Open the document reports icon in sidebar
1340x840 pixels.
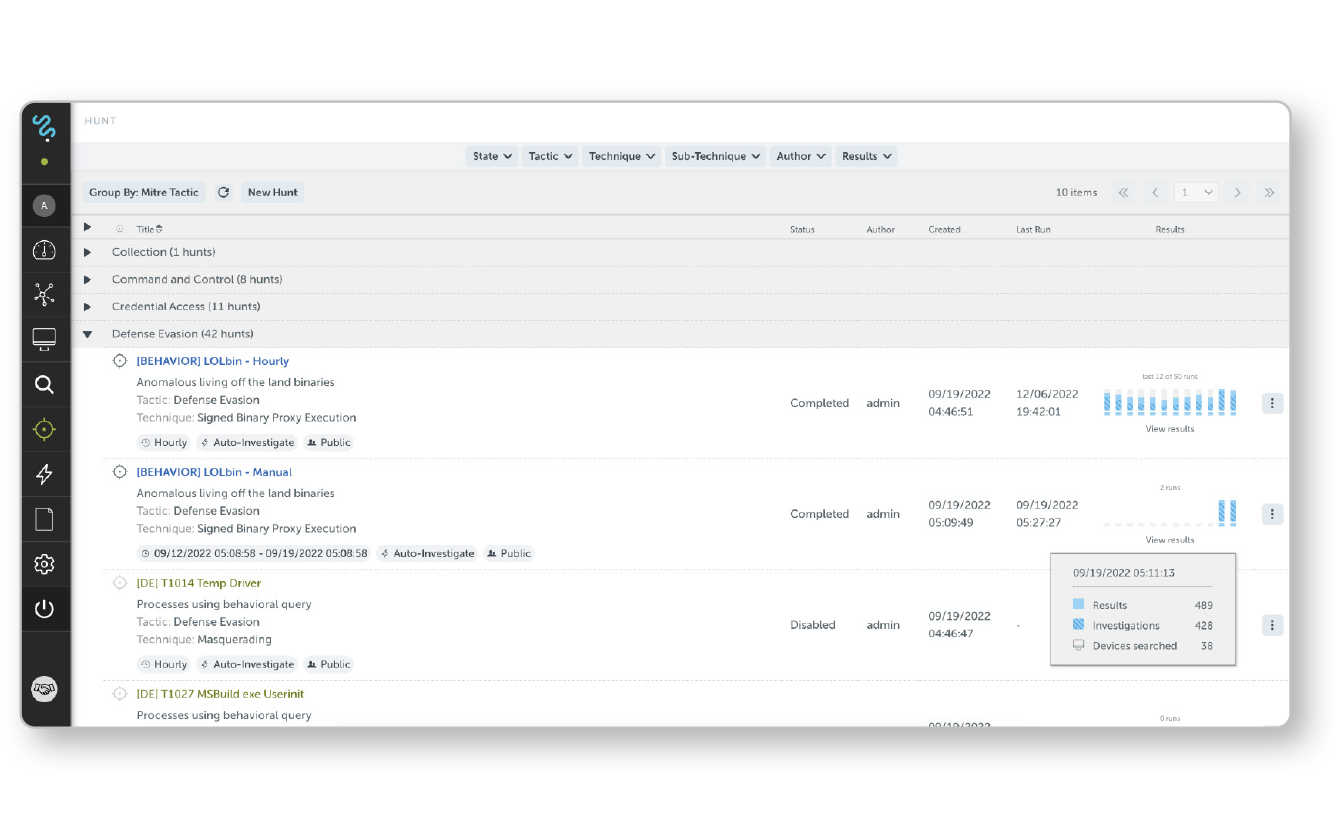(44, 519)
